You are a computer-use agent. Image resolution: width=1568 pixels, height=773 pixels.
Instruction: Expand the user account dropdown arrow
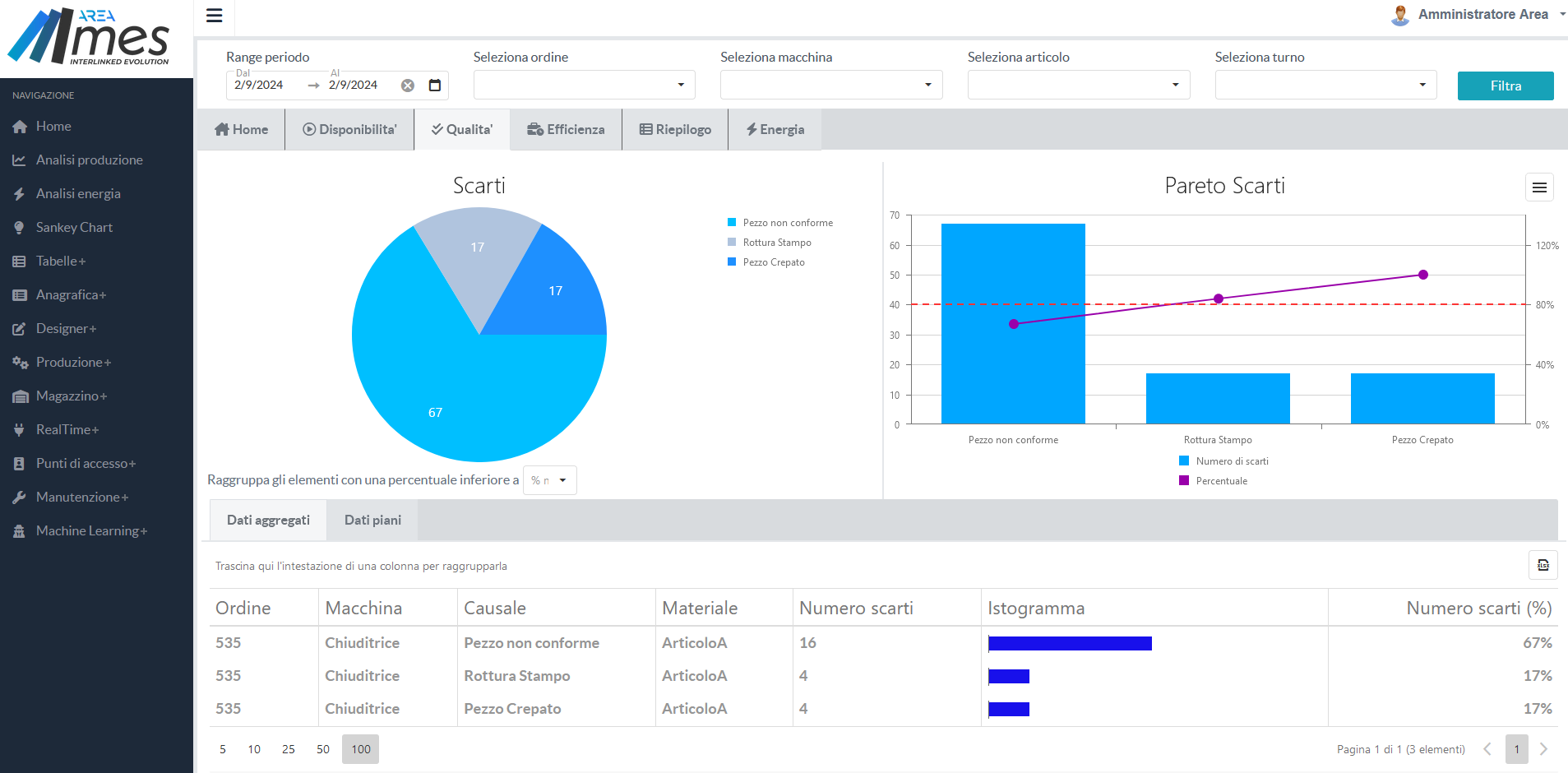pyautogui.click(x=1562, y=15)
